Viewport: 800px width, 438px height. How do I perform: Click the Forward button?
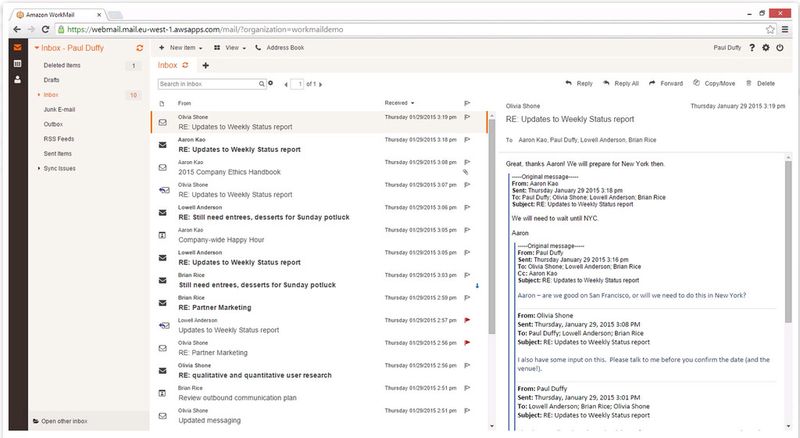point(666,84)
